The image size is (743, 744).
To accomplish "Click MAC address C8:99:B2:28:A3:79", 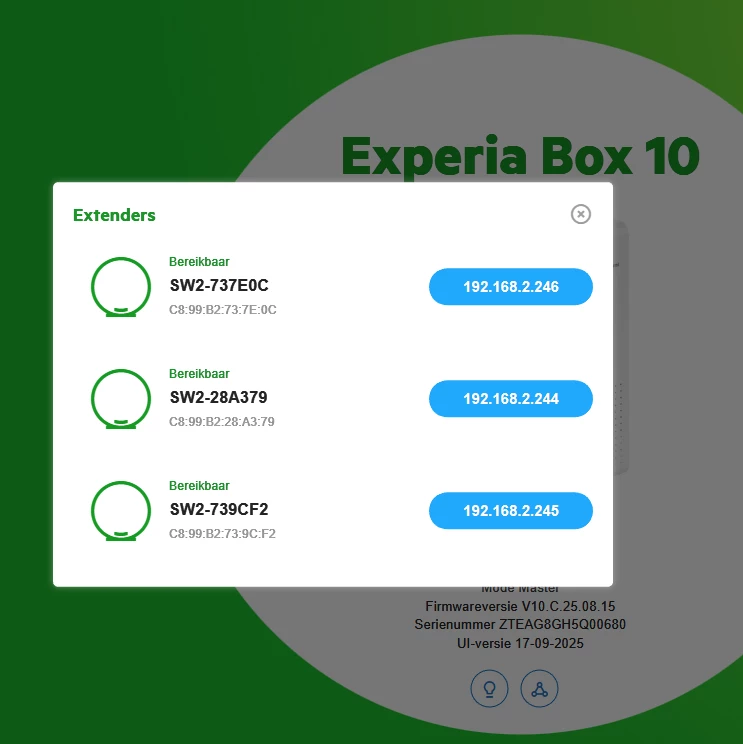I will coord(222,422).
